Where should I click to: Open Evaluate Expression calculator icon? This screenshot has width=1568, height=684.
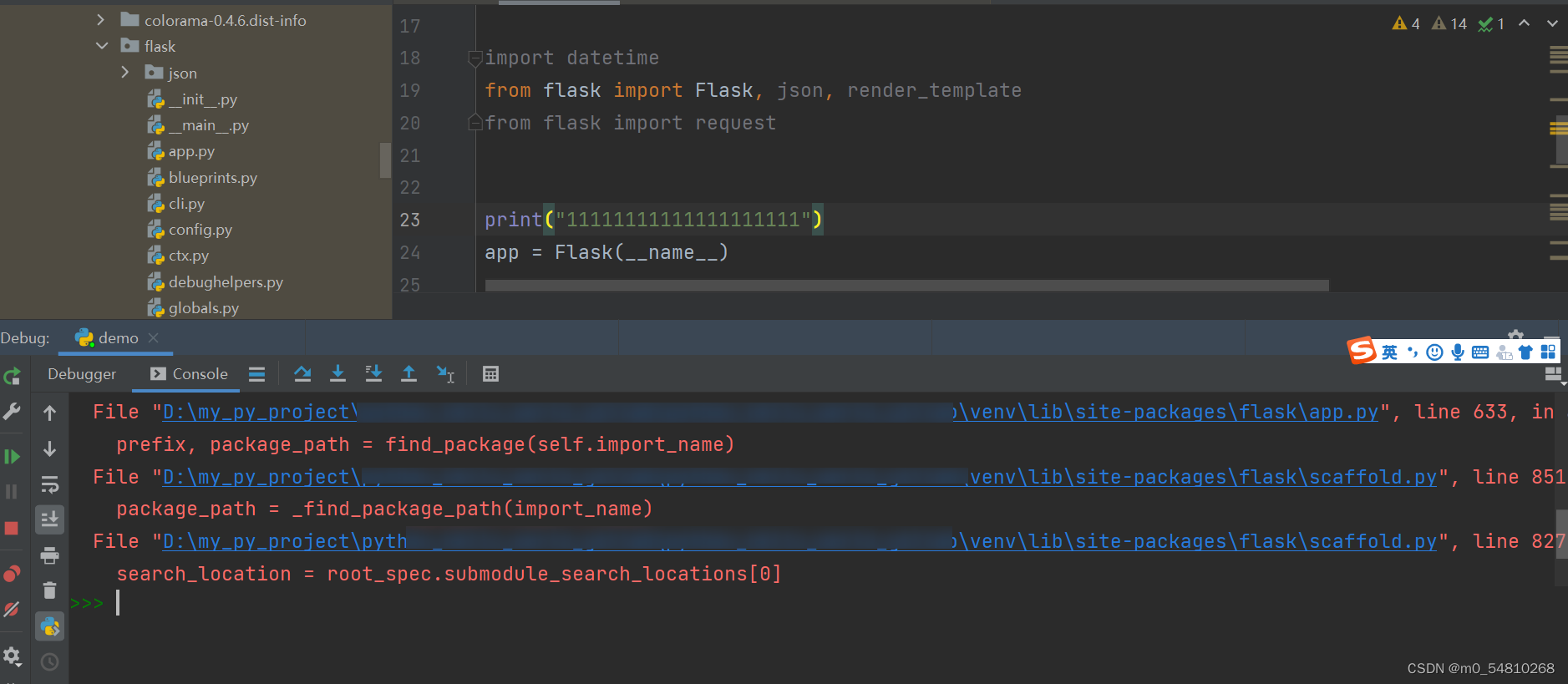point(490,374)
